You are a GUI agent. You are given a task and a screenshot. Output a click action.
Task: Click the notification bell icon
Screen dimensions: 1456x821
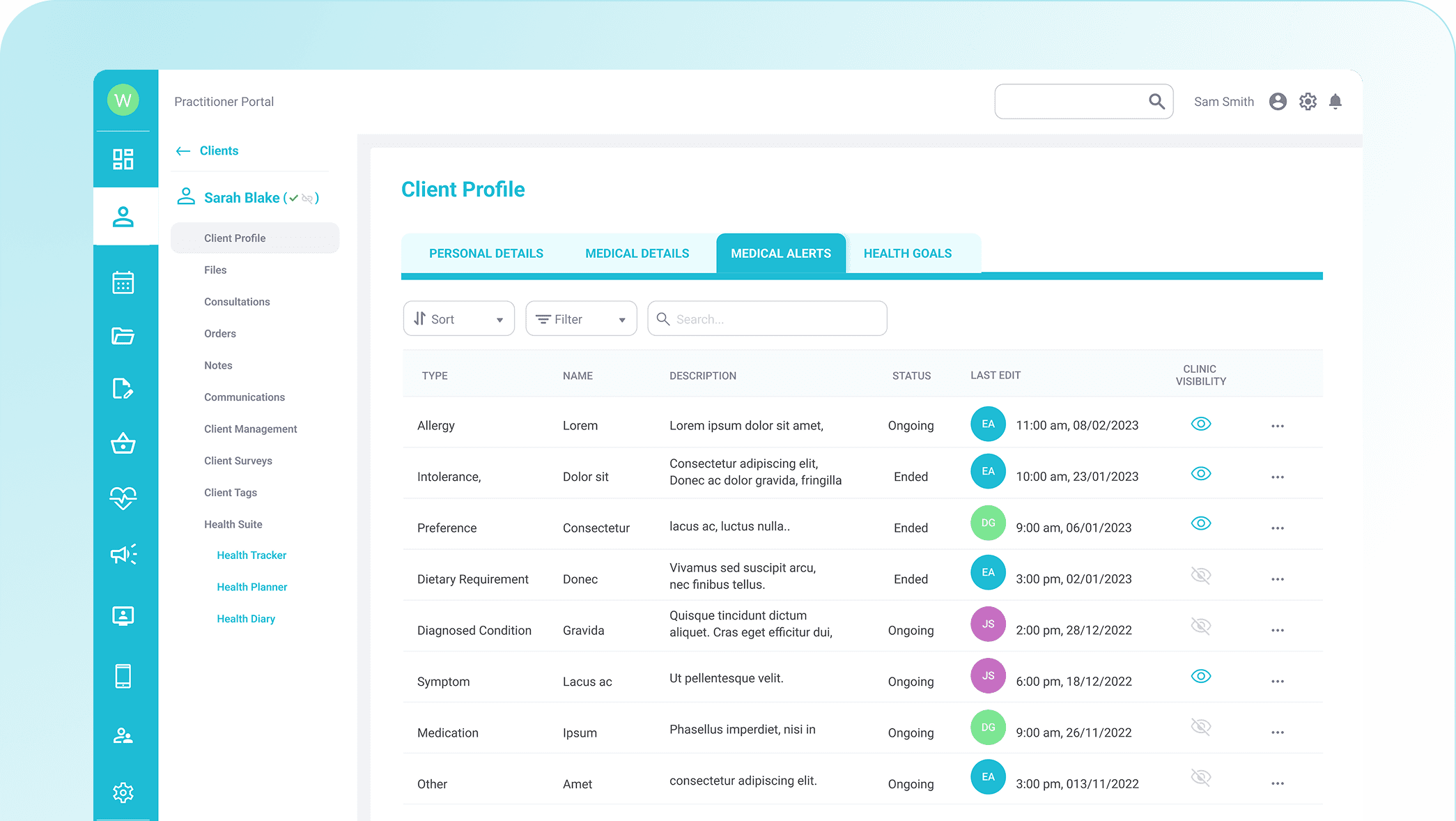pos(1335,102)
